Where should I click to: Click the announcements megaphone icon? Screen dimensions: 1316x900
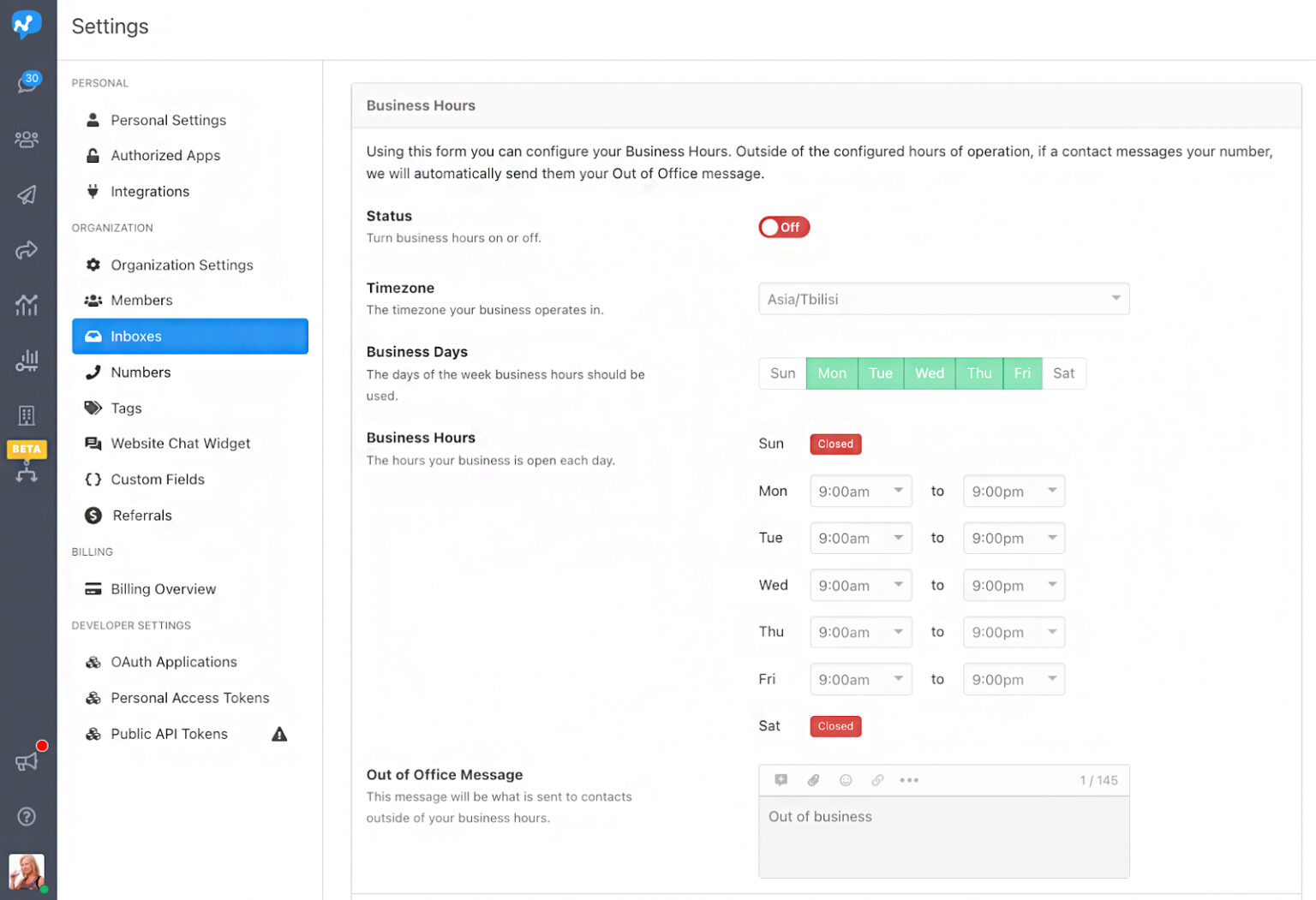[x=27, y=760]
